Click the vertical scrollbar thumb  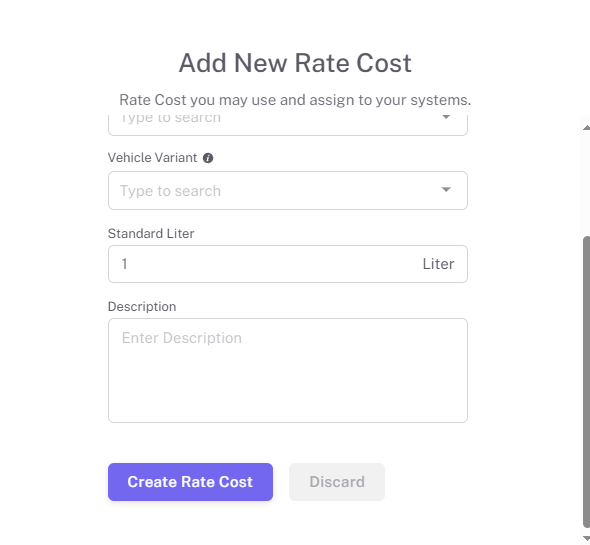coord(586,382)
